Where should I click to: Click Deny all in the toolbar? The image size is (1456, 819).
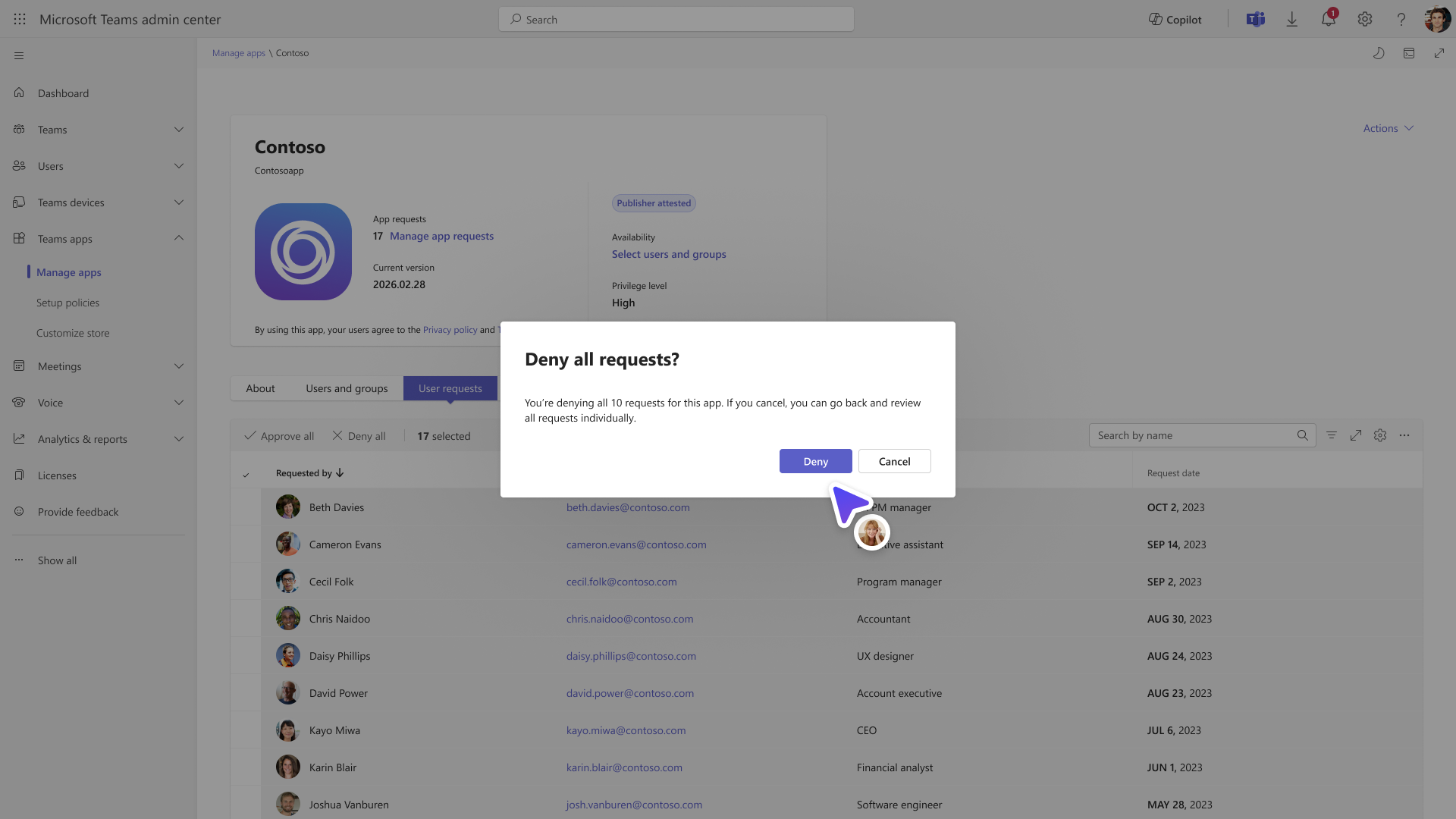tap(359, 436)
